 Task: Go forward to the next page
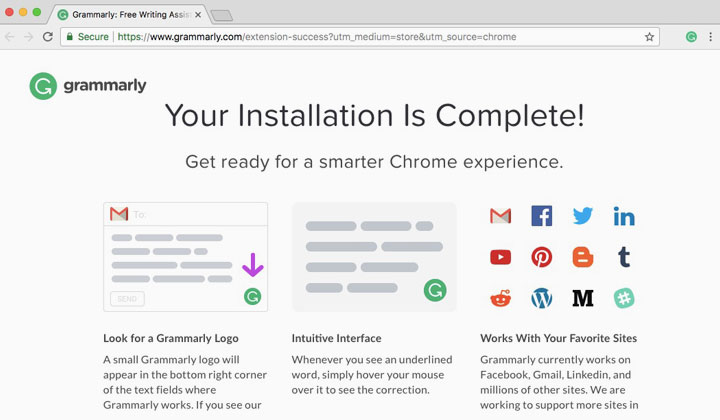28,37
